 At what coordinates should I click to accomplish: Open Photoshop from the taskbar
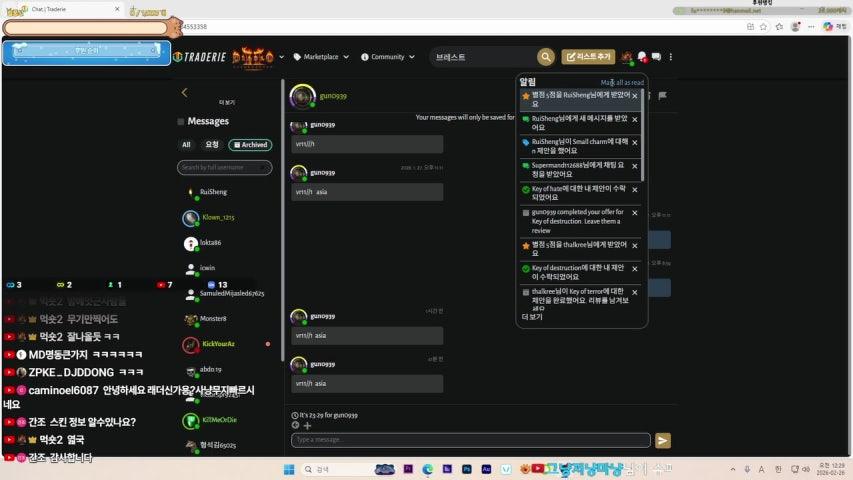(x=467, y=469)
